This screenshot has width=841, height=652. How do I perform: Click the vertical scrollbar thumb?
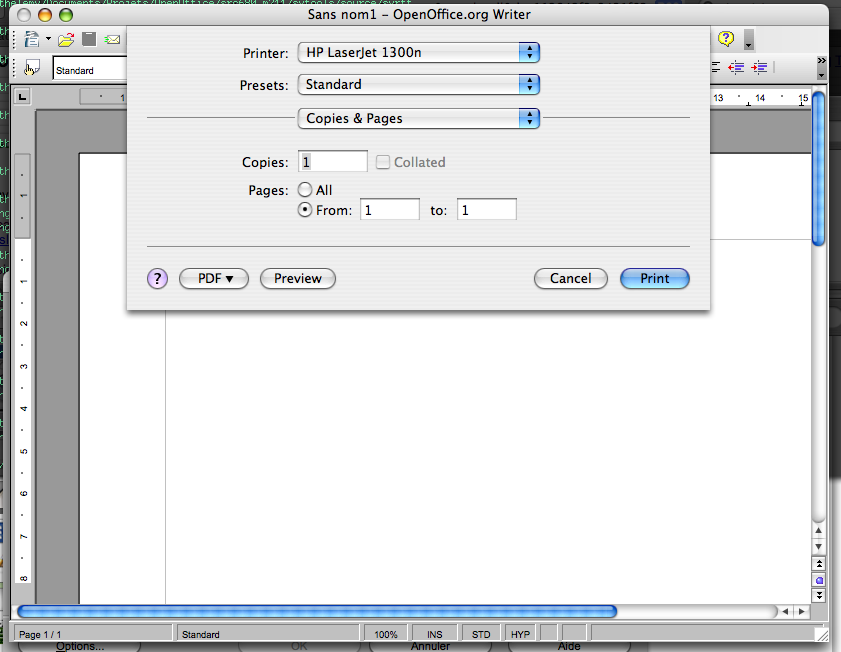(x=818, y=168)
